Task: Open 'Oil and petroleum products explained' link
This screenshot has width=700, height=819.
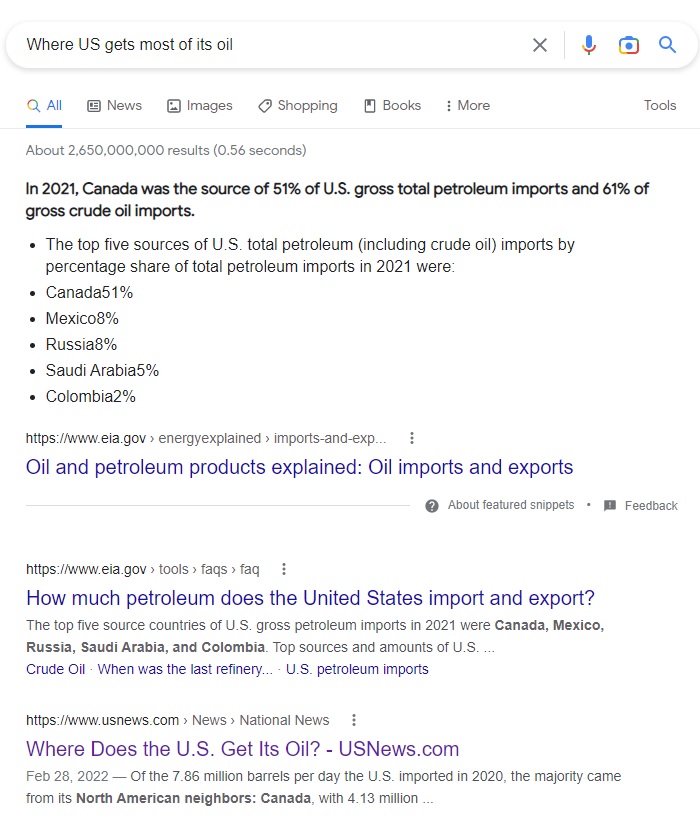Action: click(x=299, y=467)
